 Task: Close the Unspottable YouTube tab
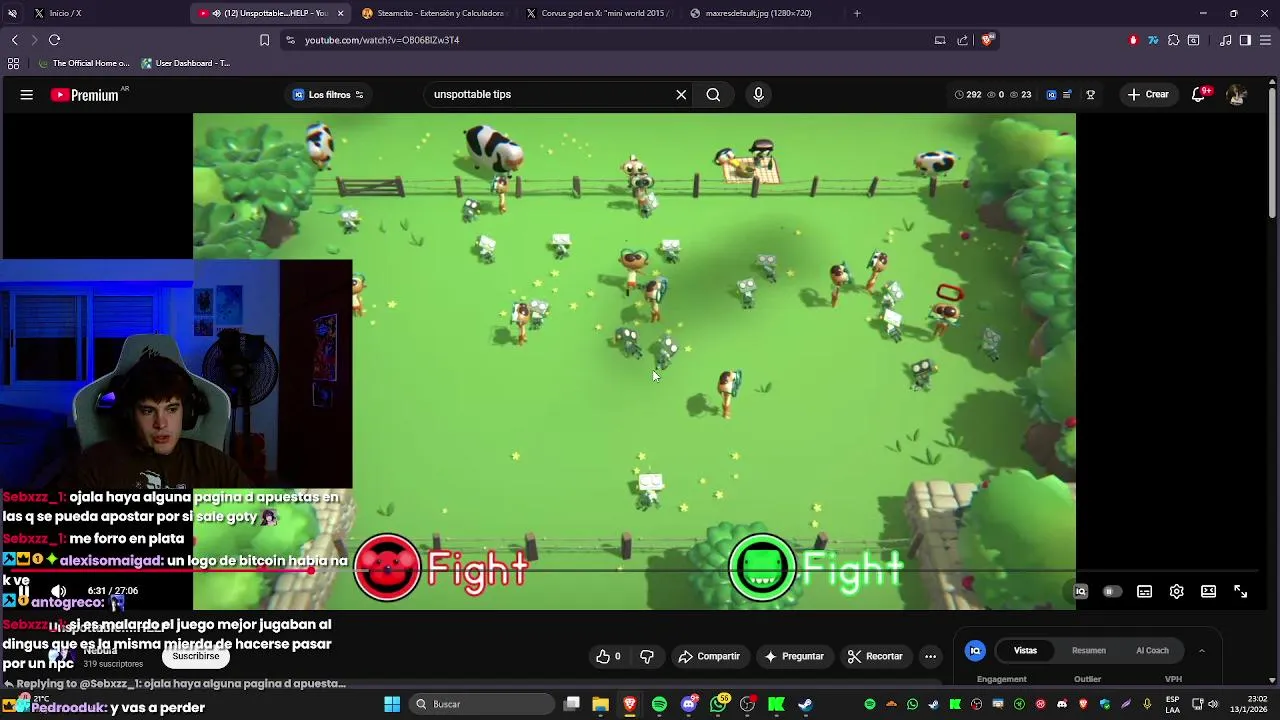(x=340, y=13)
